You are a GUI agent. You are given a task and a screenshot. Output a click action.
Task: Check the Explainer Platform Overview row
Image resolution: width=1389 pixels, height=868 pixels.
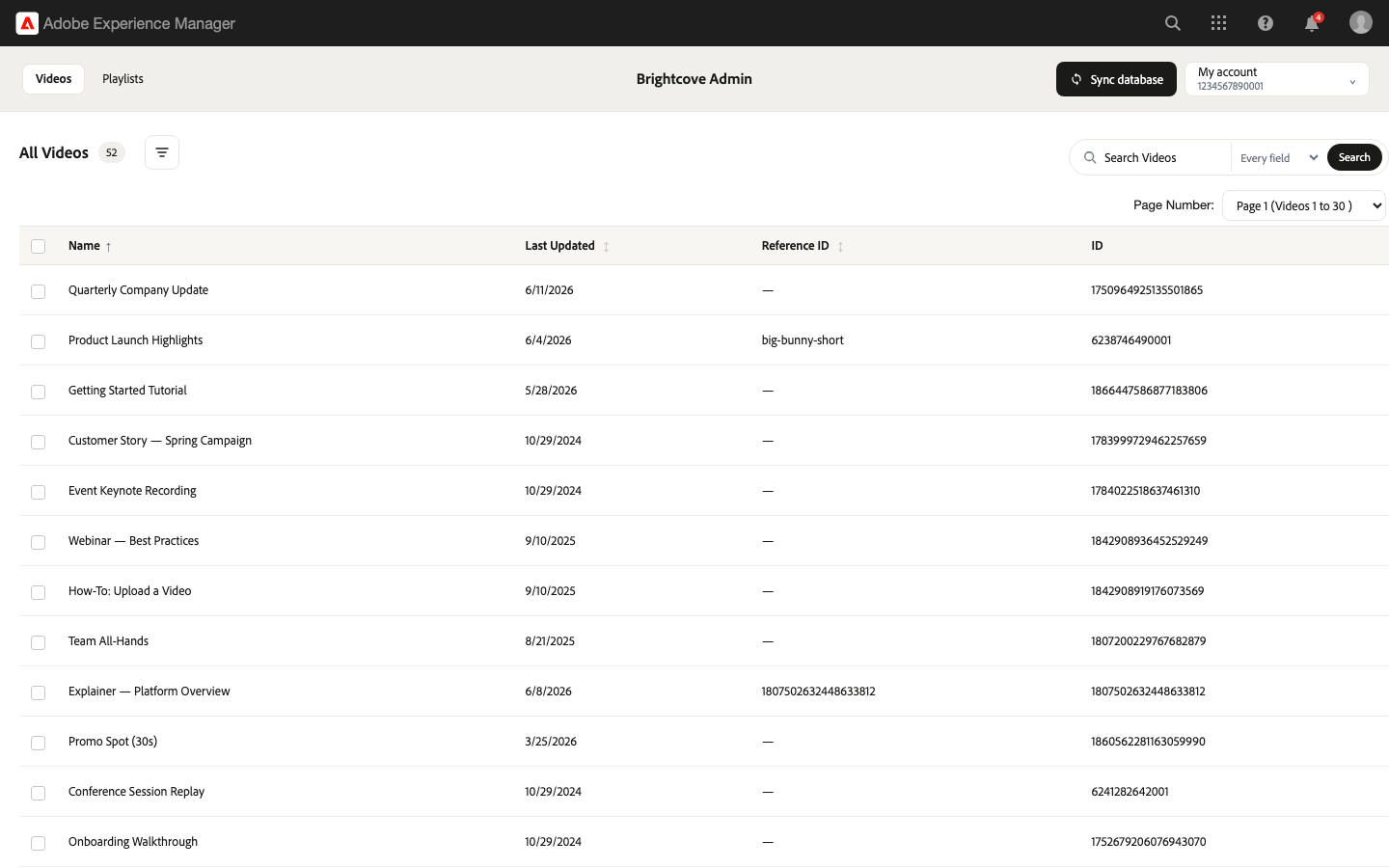pyautogui.click(x=39, y=692)
